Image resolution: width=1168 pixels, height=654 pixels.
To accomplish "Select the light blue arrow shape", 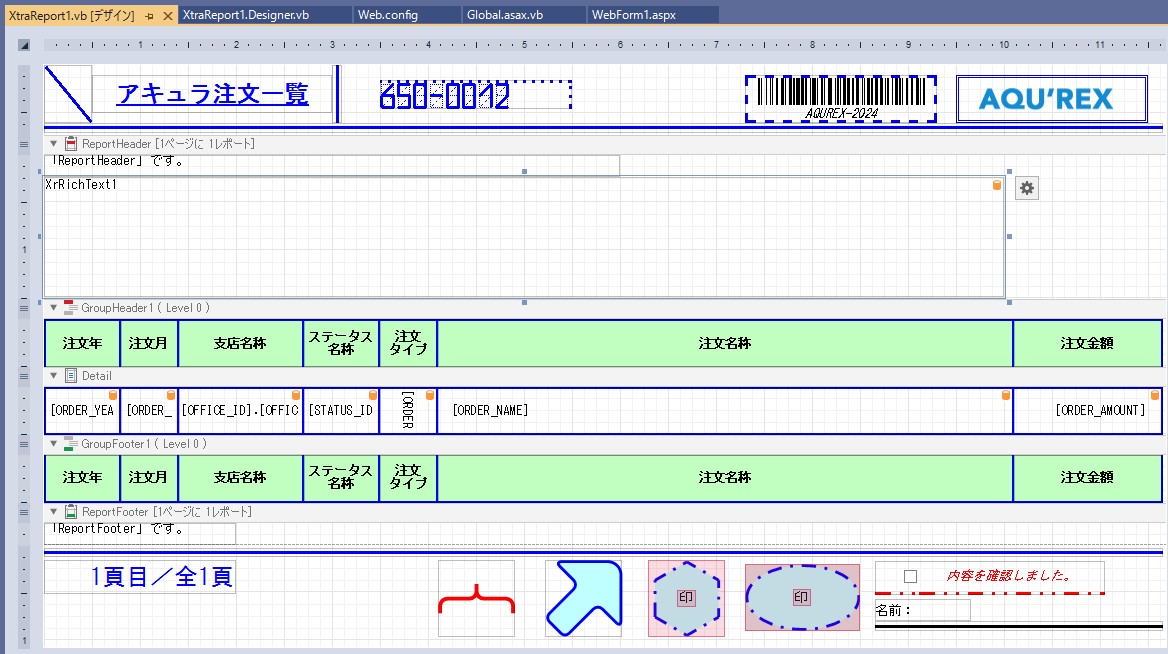I will click(x=583, y=598).
